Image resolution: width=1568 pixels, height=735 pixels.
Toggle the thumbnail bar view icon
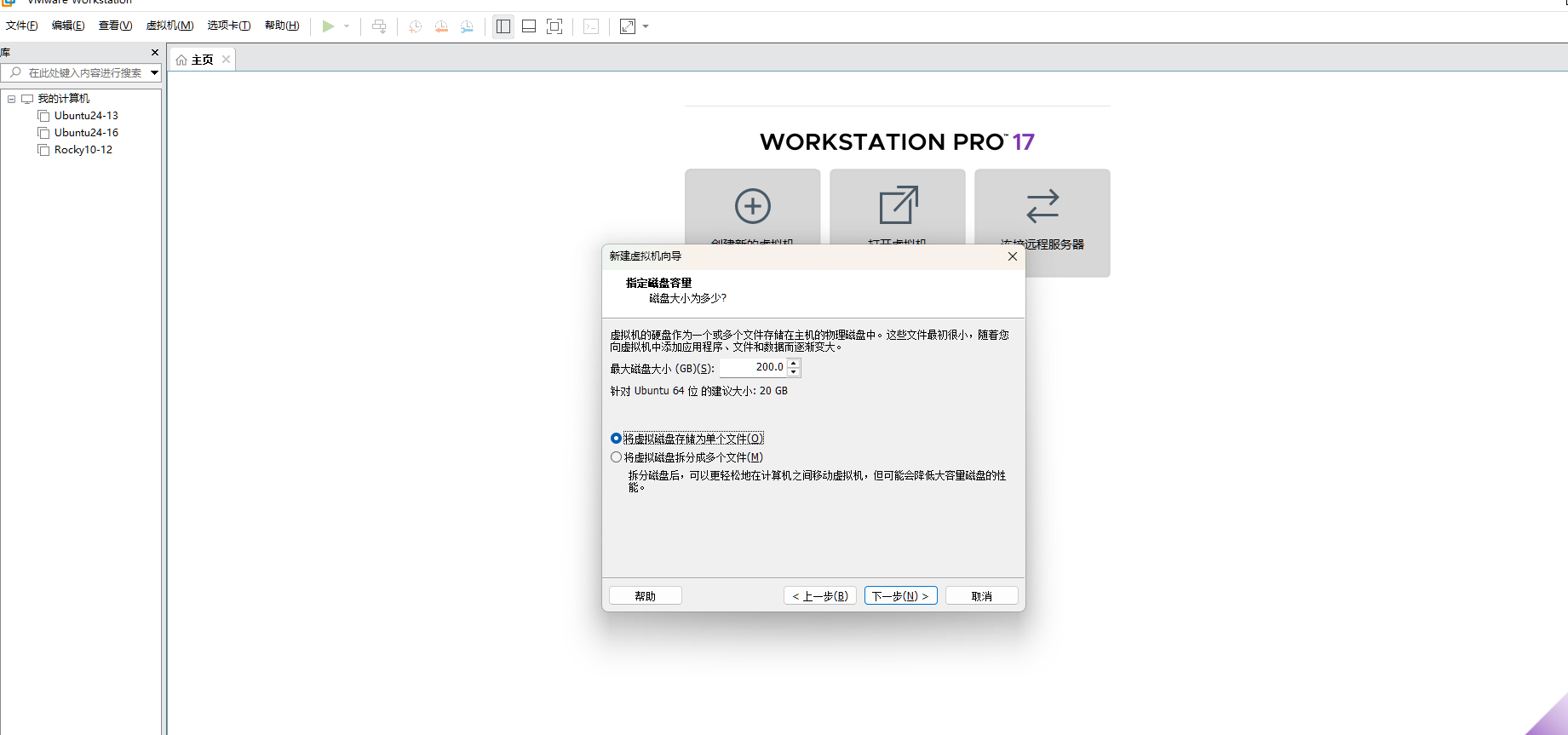click(x=529, y=26)
